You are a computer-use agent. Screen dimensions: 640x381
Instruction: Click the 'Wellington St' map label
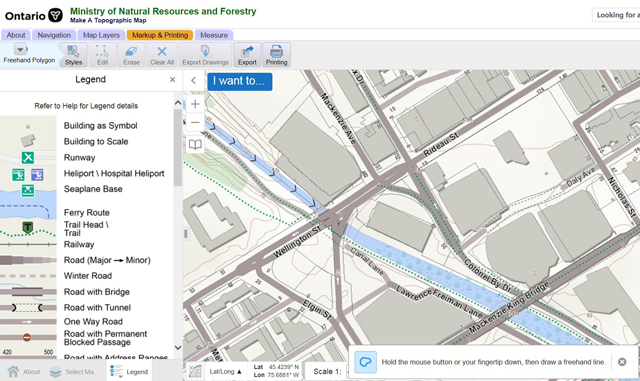[297, 243]
